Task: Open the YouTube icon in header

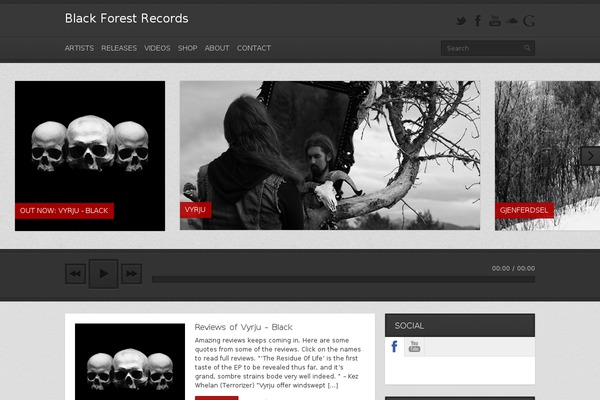Action: (x=495, y=21)
